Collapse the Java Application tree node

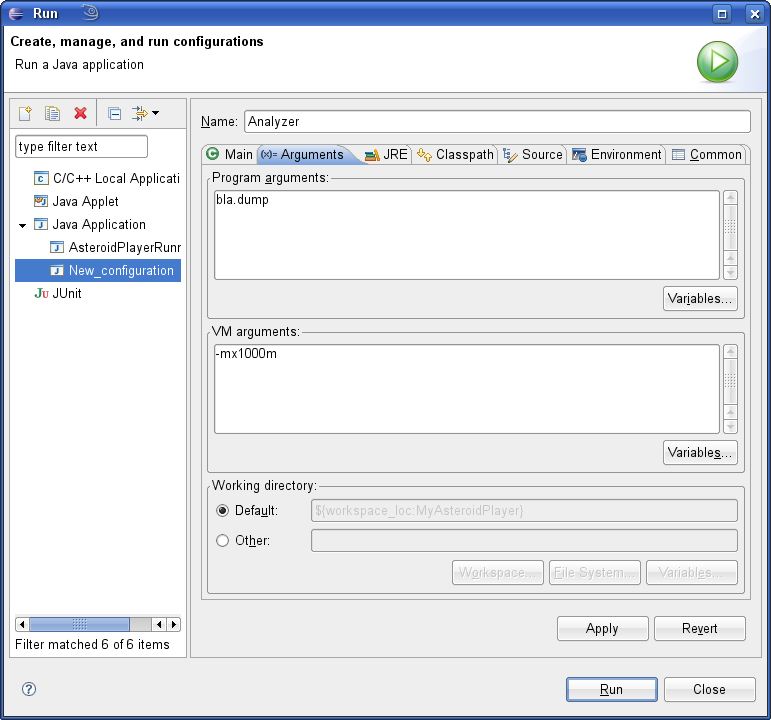click(23, 226)
